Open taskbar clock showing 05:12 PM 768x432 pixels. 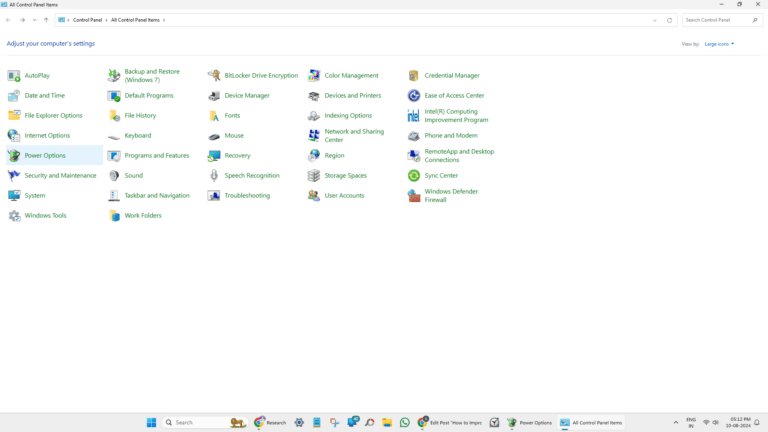[739, 422]
